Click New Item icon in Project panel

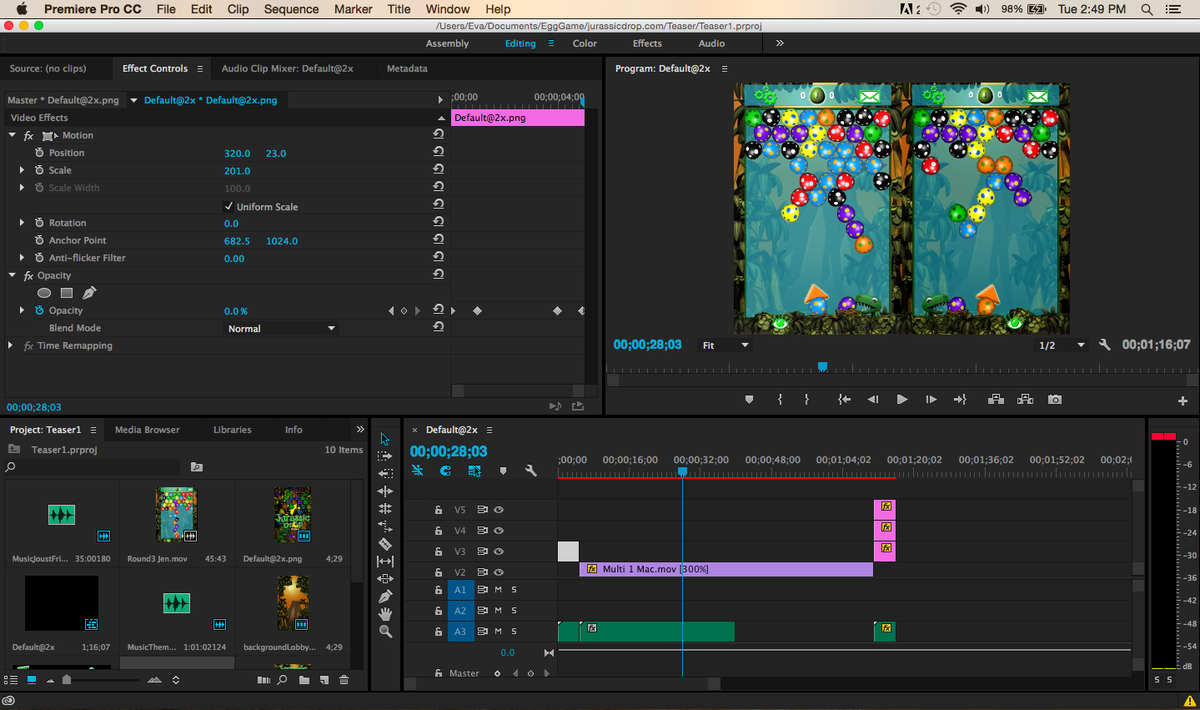click(324, 680)
